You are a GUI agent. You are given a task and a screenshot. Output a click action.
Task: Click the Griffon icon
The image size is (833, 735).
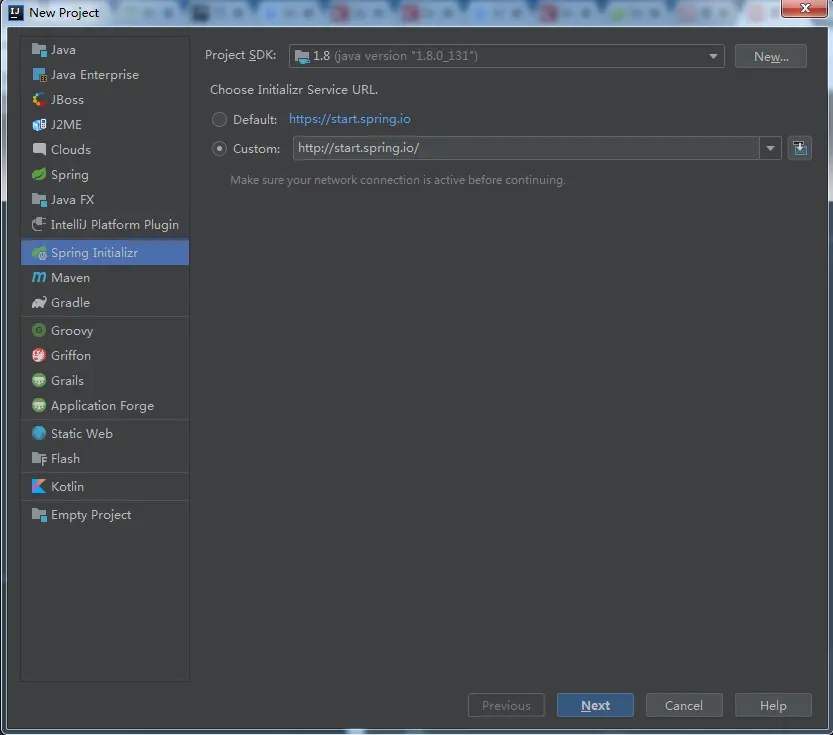pos(39,355)
